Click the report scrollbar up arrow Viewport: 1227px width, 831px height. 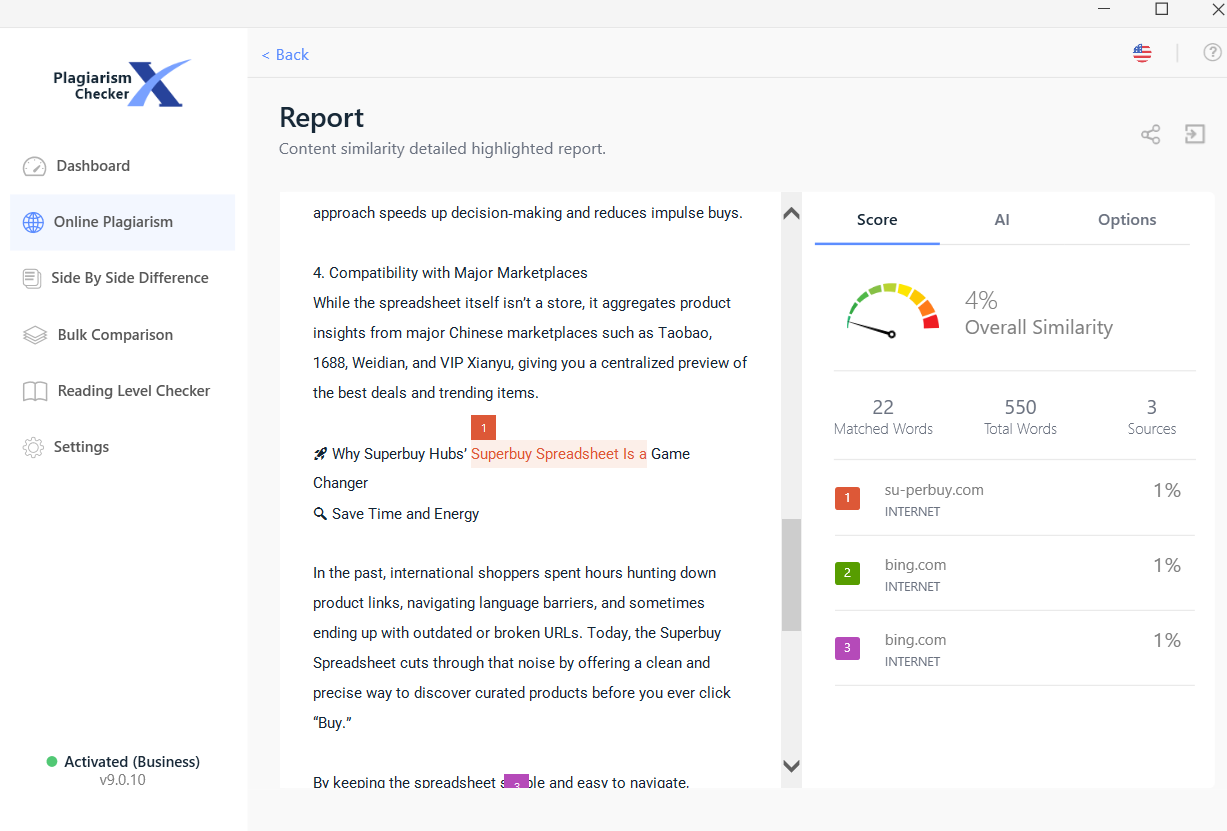point(791,213)
